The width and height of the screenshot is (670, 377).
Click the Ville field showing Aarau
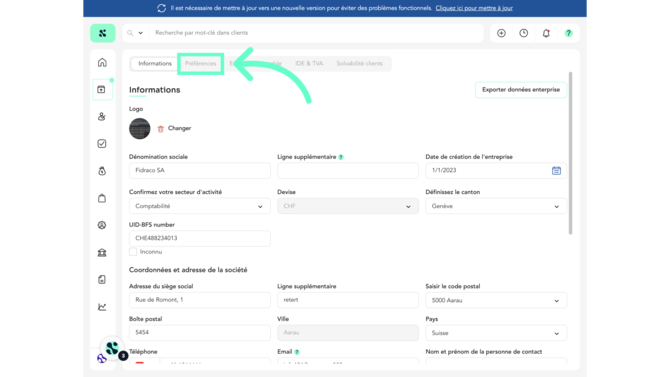point(348,333)
